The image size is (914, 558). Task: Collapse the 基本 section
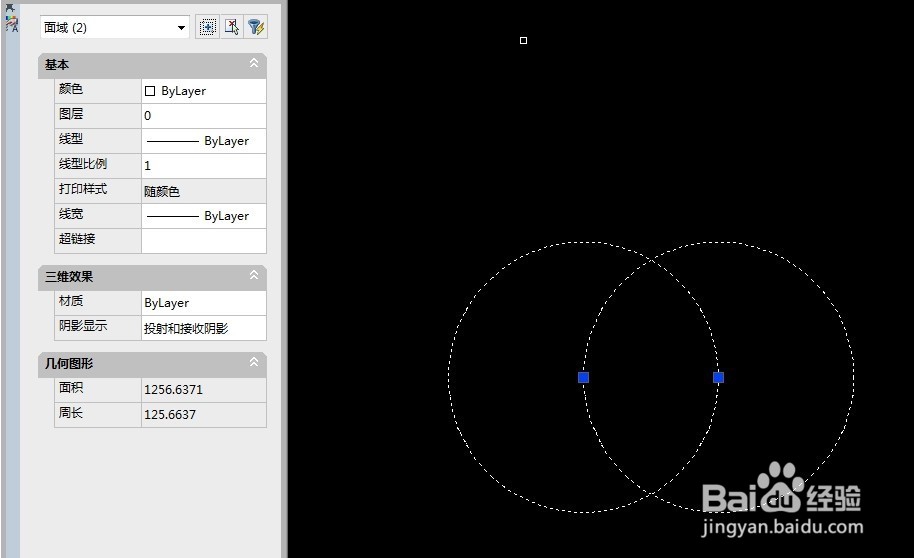[x=254, y=63]
